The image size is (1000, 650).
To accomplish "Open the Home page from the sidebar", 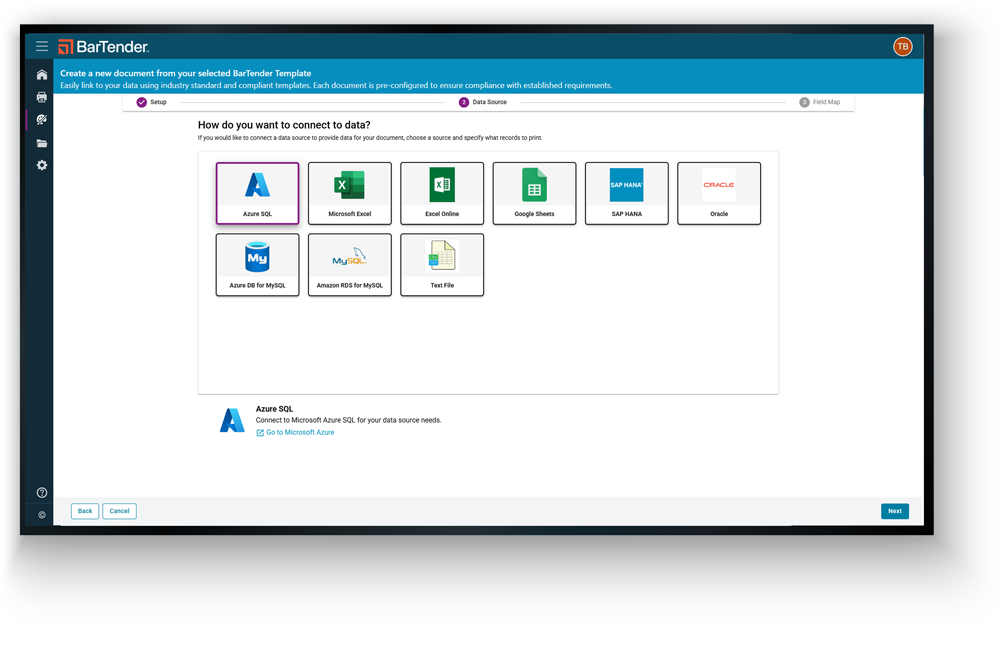I will point(41,74).
